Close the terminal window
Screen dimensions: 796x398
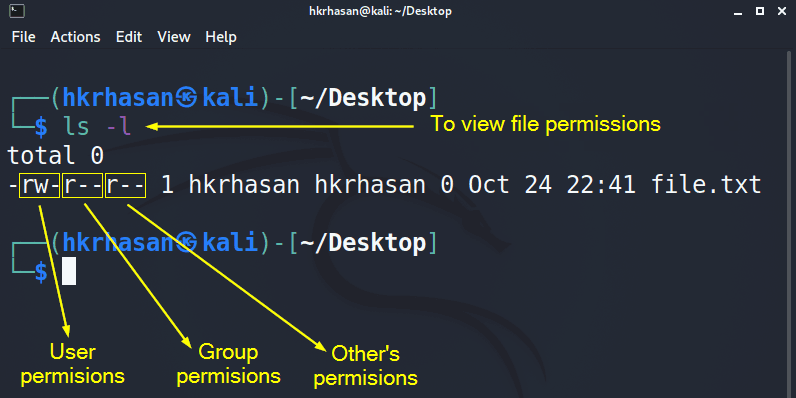click(782, 11)
